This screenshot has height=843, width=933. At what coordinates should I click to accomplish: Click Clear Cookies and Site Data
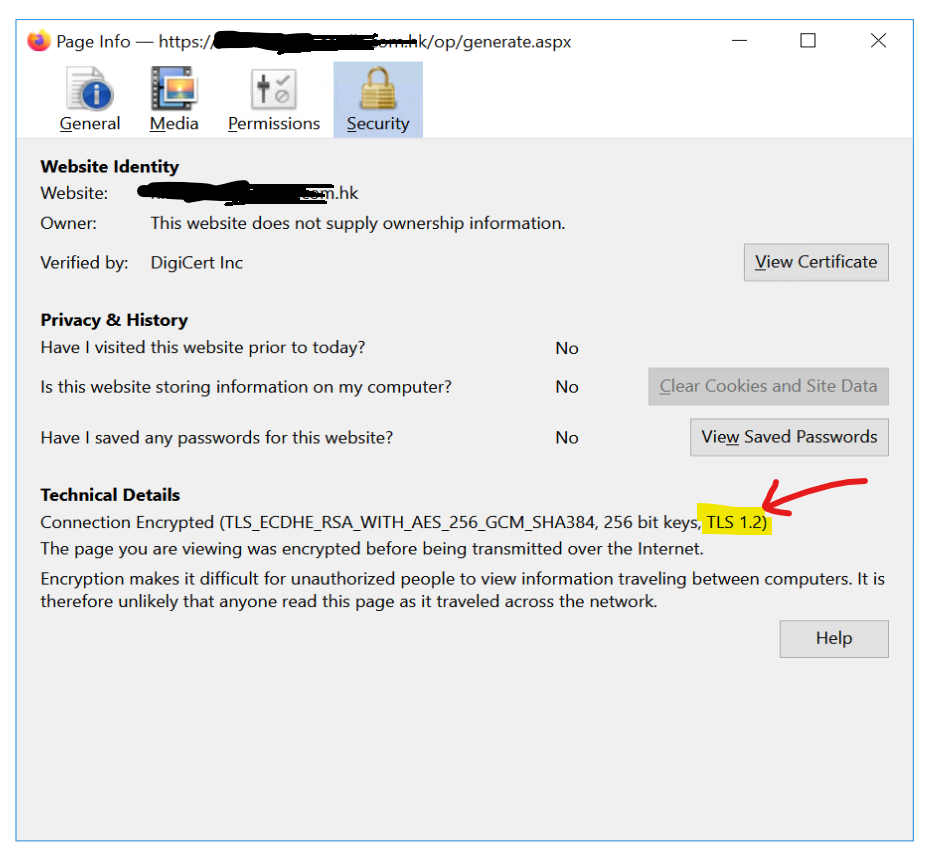(x=768, y=386)
